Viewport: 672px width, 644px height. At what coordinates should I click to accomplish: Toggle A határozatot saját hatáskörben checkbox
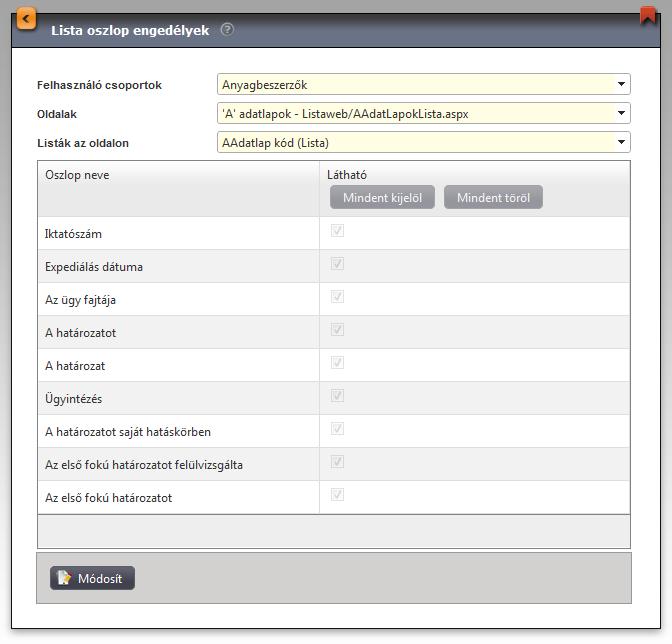pyautogui.click(x=337, y=428)
